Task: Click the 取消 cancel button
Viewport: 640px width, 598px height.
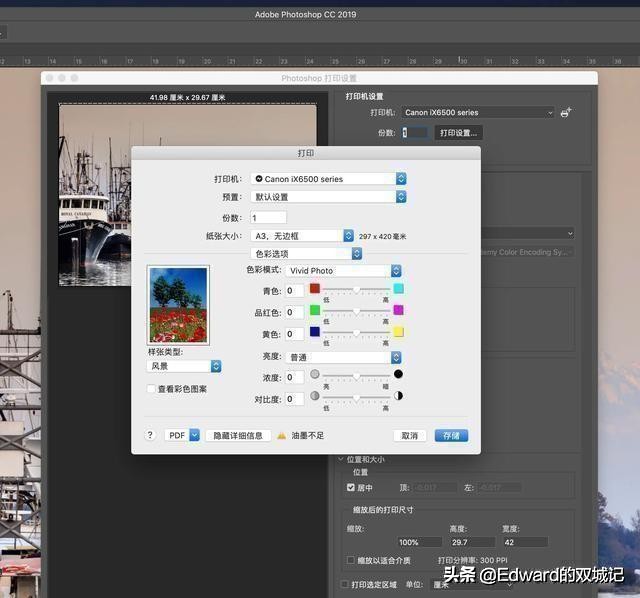Action: [x=410, y=436]
